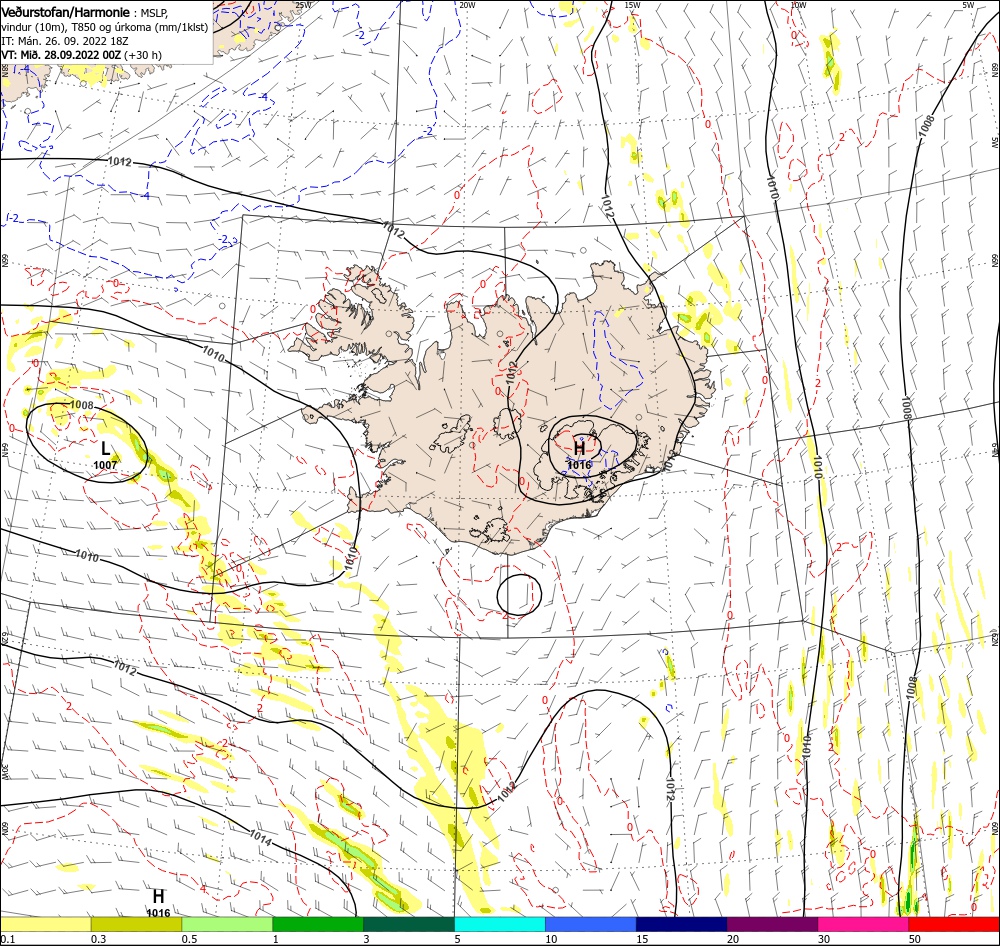
Task: Click the legend value 20
Action: pyautogui.click(x=733, y=939)
